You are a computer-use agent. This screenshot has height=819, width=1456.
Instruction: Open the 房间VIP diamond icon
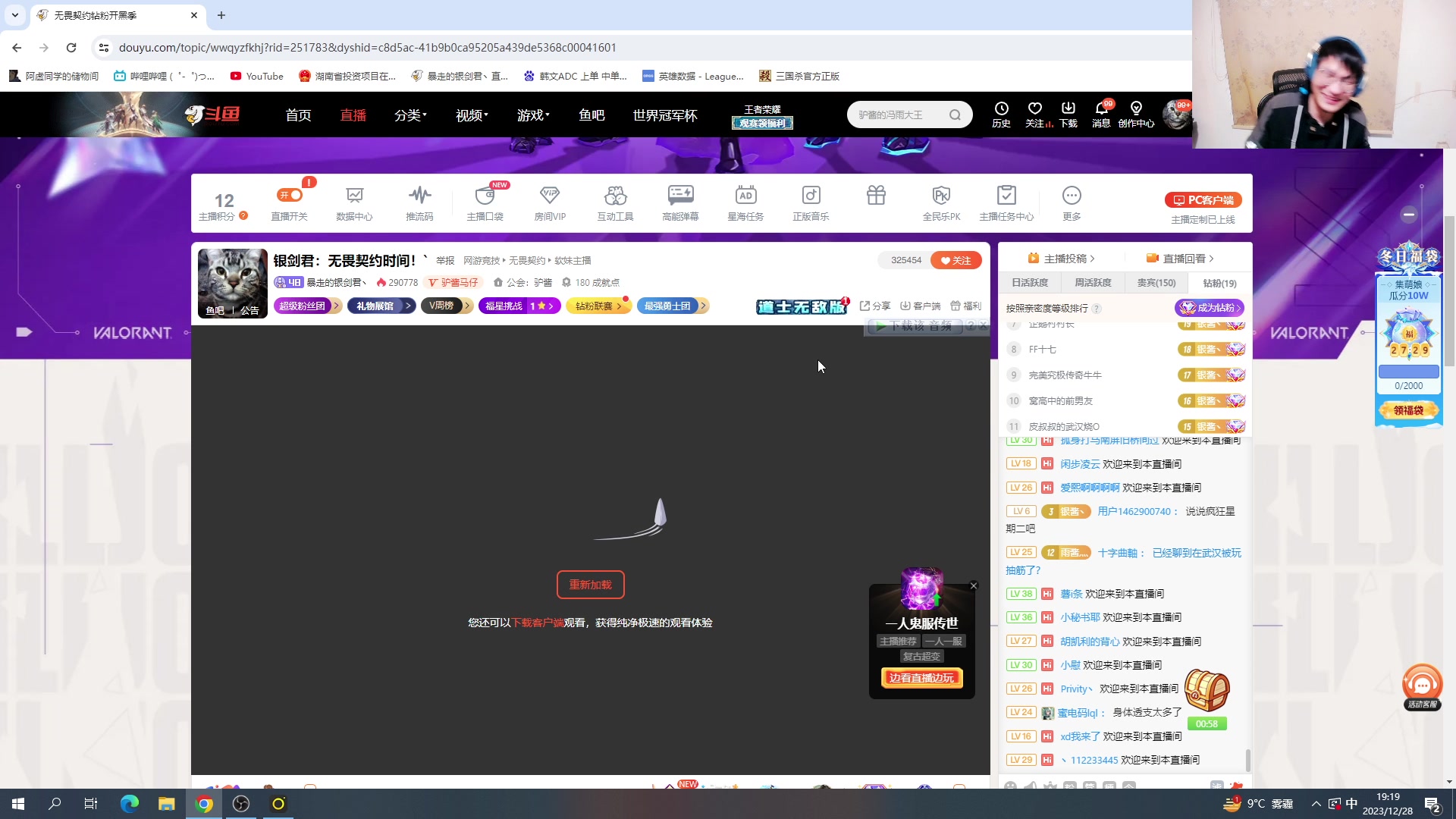tap(550, 196)
